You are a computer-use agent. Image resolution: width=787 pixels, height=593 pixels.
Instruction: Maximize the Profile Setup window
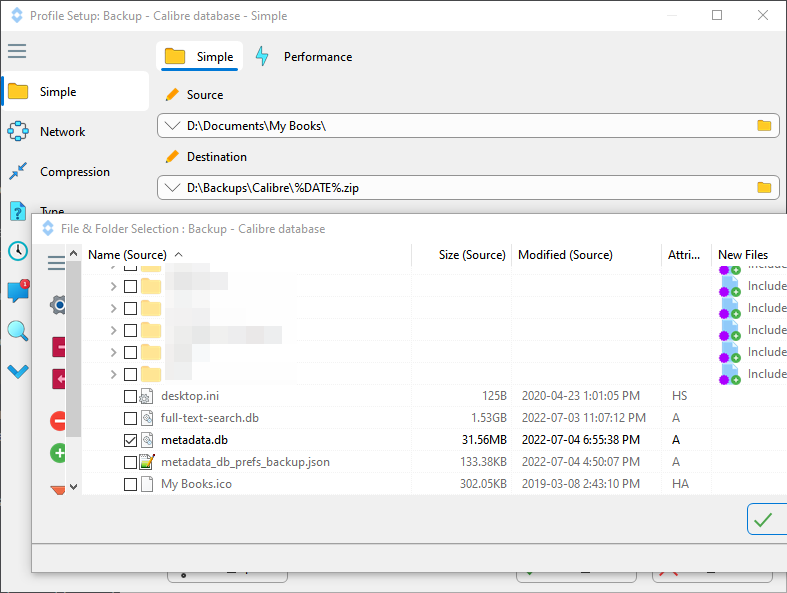click(x=717, y=15)
